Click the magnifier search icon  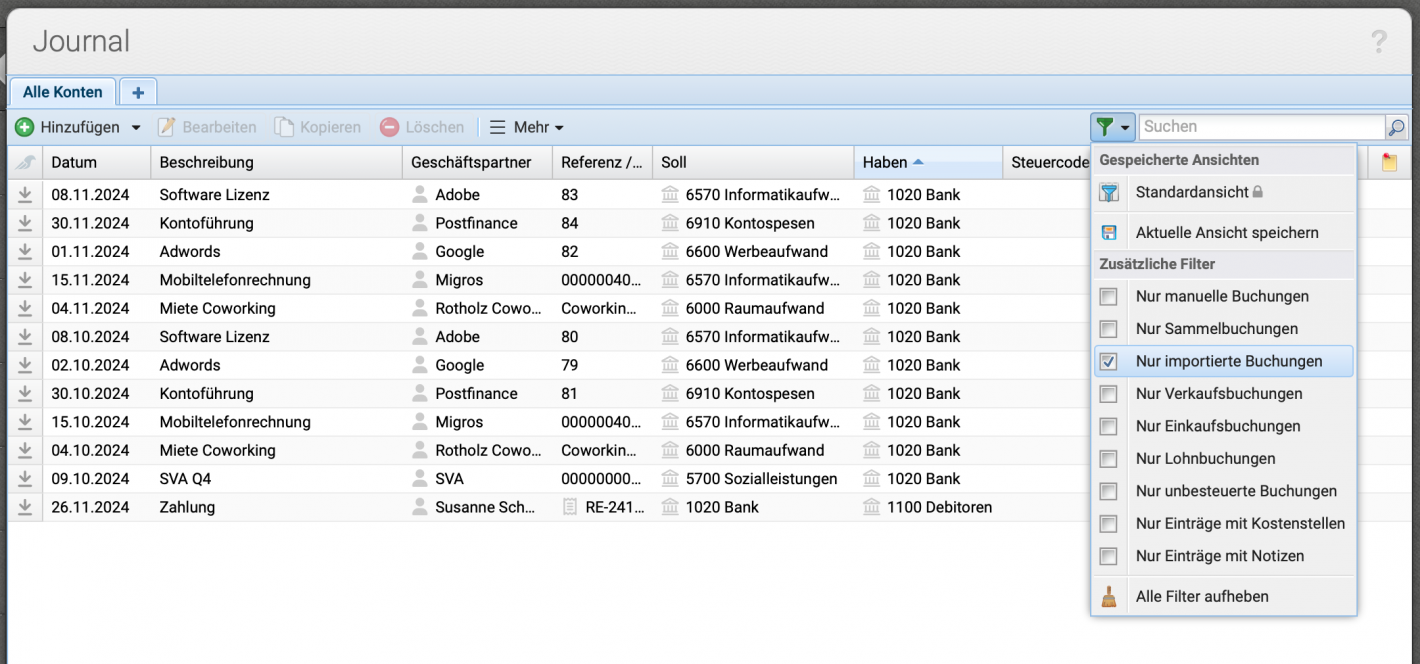pyautogui.click(x=1396, y=127)
